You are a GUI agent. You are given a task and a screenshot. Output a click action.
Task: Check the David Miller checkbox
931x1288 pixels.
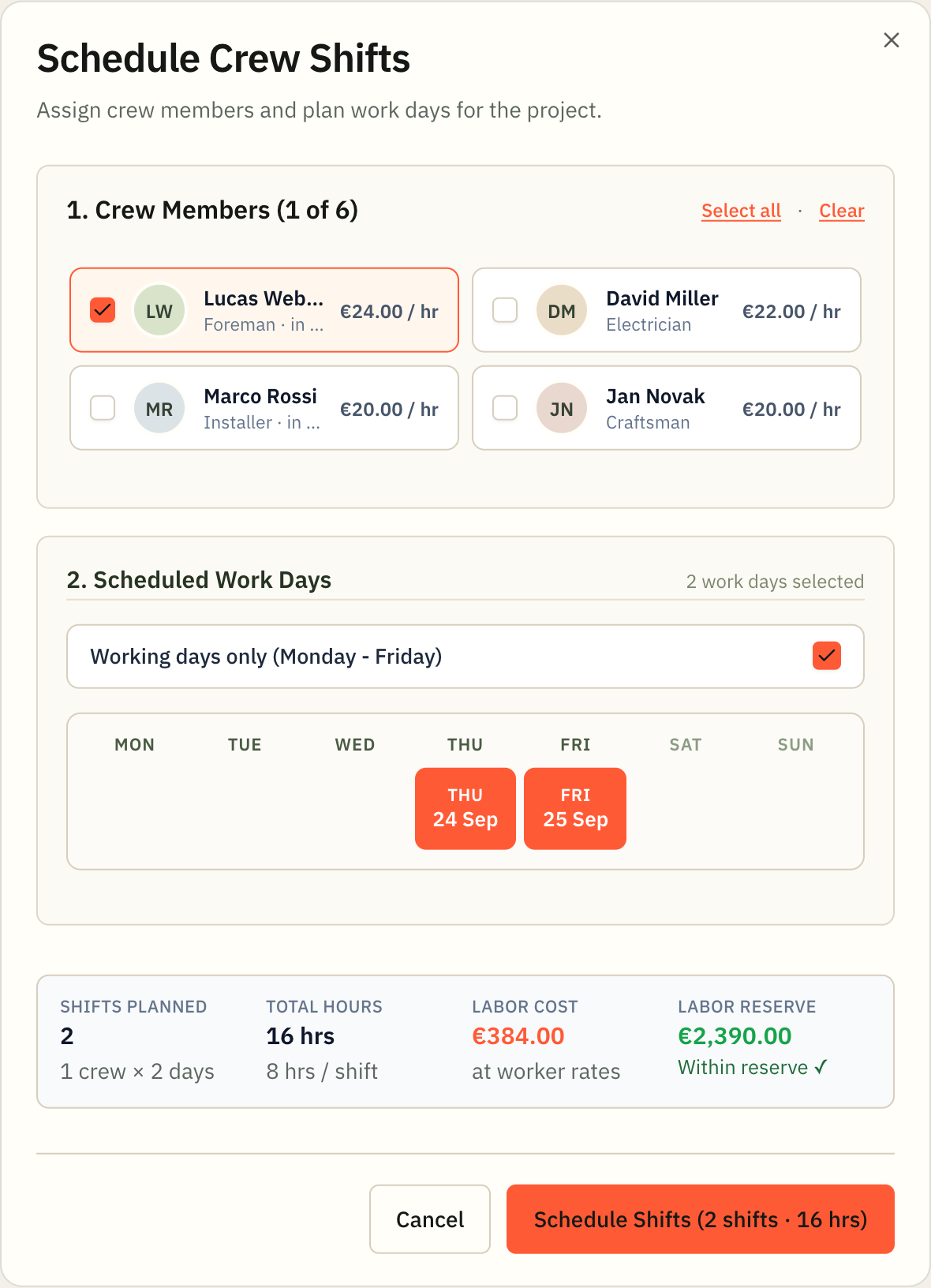click(x=505, y=310)
